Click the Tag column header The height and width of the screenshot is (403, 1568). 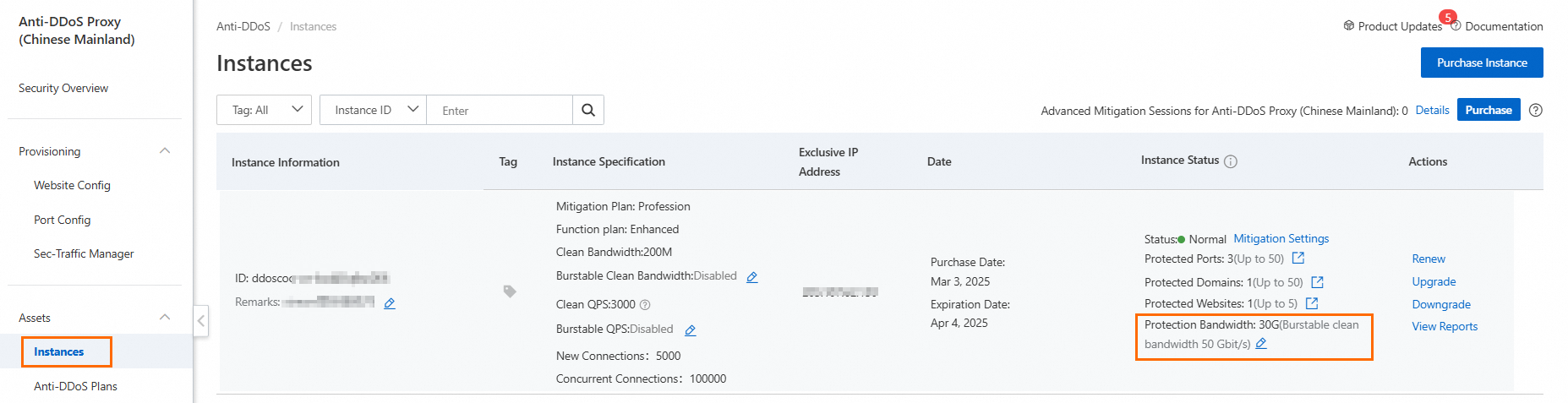coord(508,161)
